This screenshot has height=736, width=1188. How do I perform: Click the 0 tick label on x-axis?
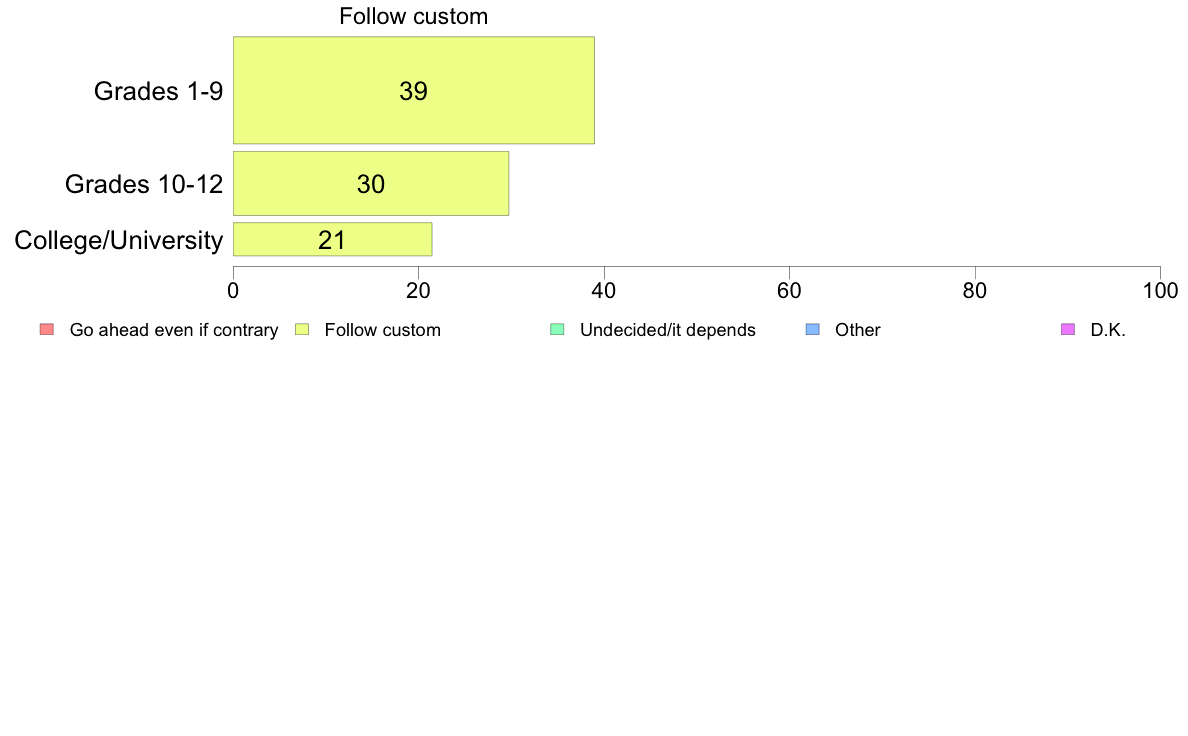click(x=233, y=291)
